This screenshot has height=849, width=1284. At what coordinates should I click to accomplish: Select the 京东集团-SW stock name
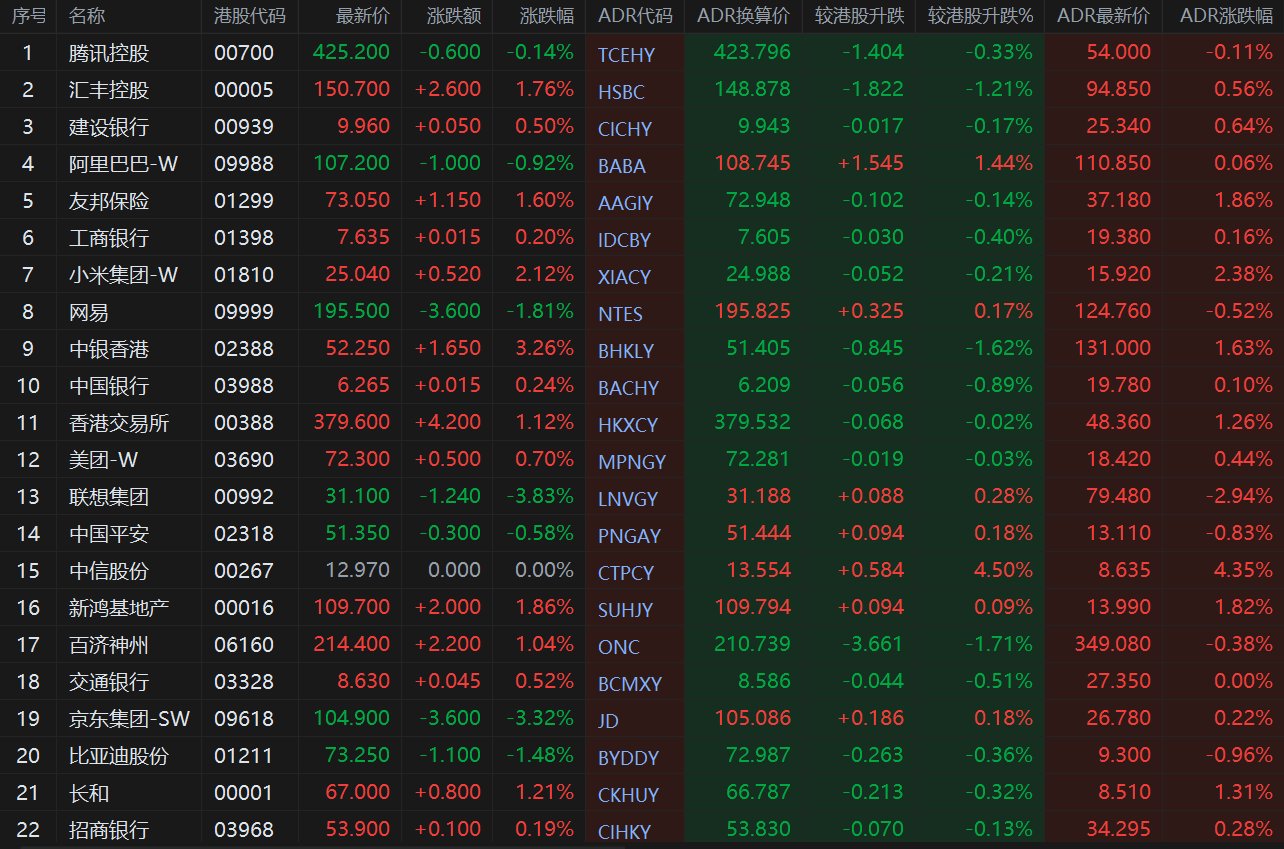click(130, 719)
